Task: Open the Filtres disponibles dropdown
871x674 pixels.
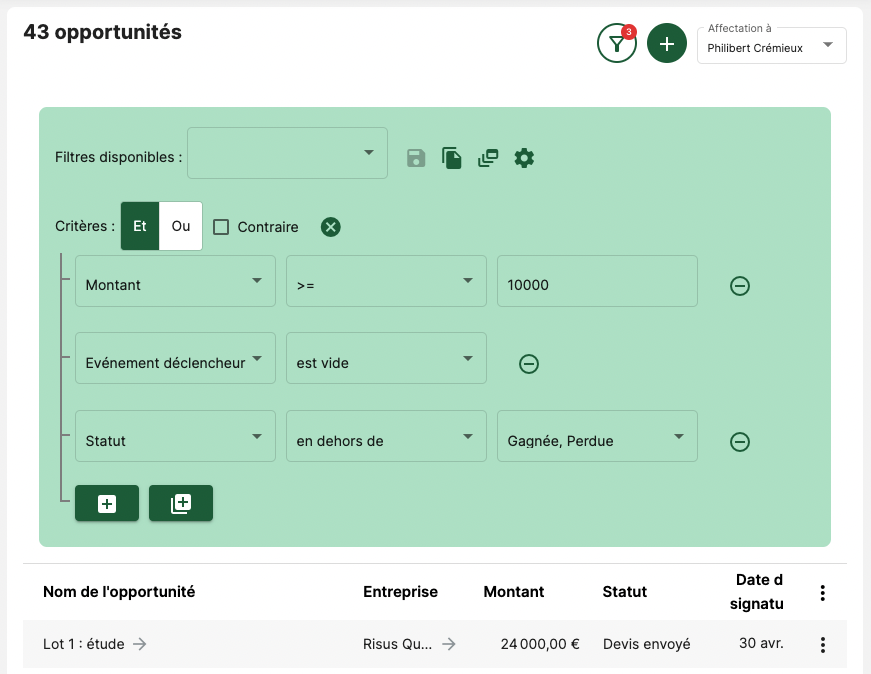Action: 287,153
